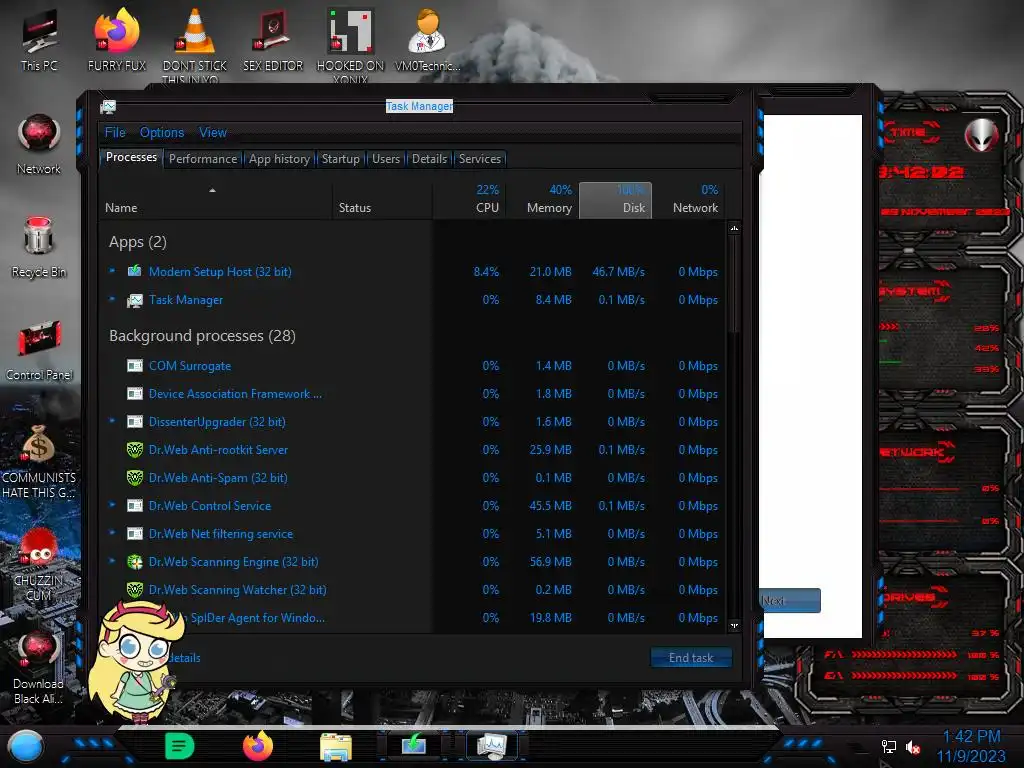Sort by the Memory column header

[x=543, y=199]
